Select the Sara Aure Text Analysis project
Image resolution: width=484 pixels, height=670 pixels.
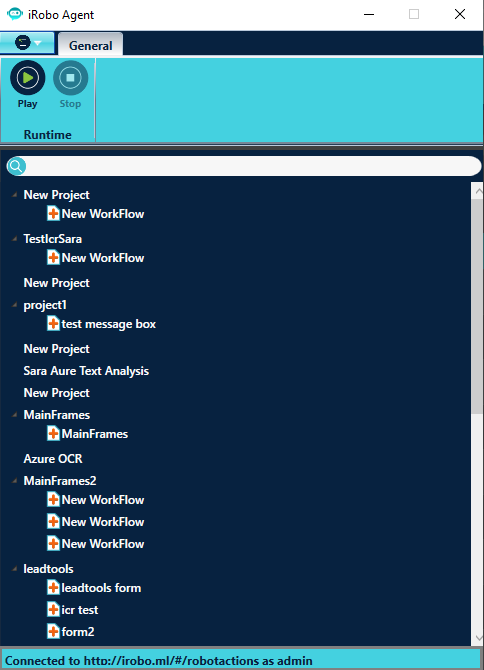coord(86,371)
